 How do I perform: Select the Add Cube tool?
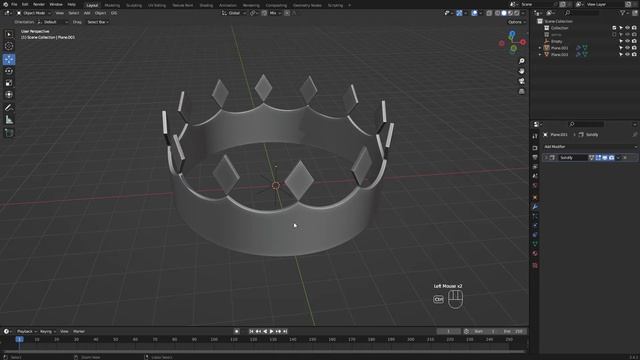pyautogui.click(x=9, y=133)
